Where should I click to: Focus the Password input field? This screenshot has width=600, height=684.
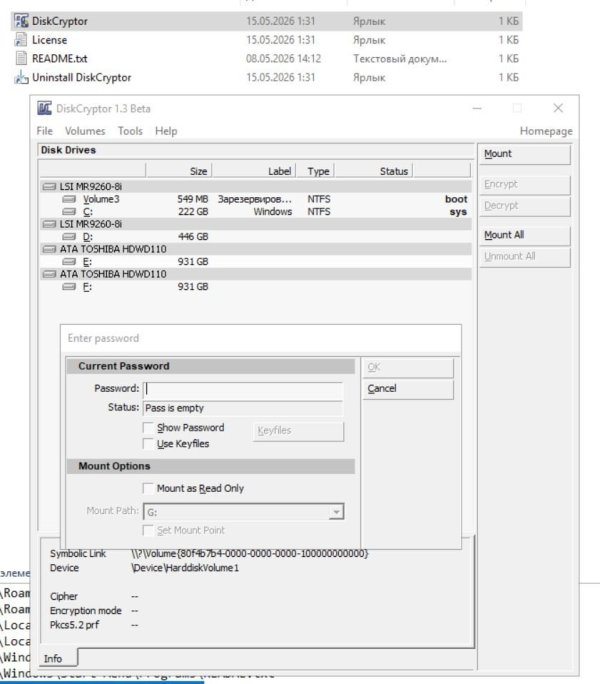click(x=243, y=389)
